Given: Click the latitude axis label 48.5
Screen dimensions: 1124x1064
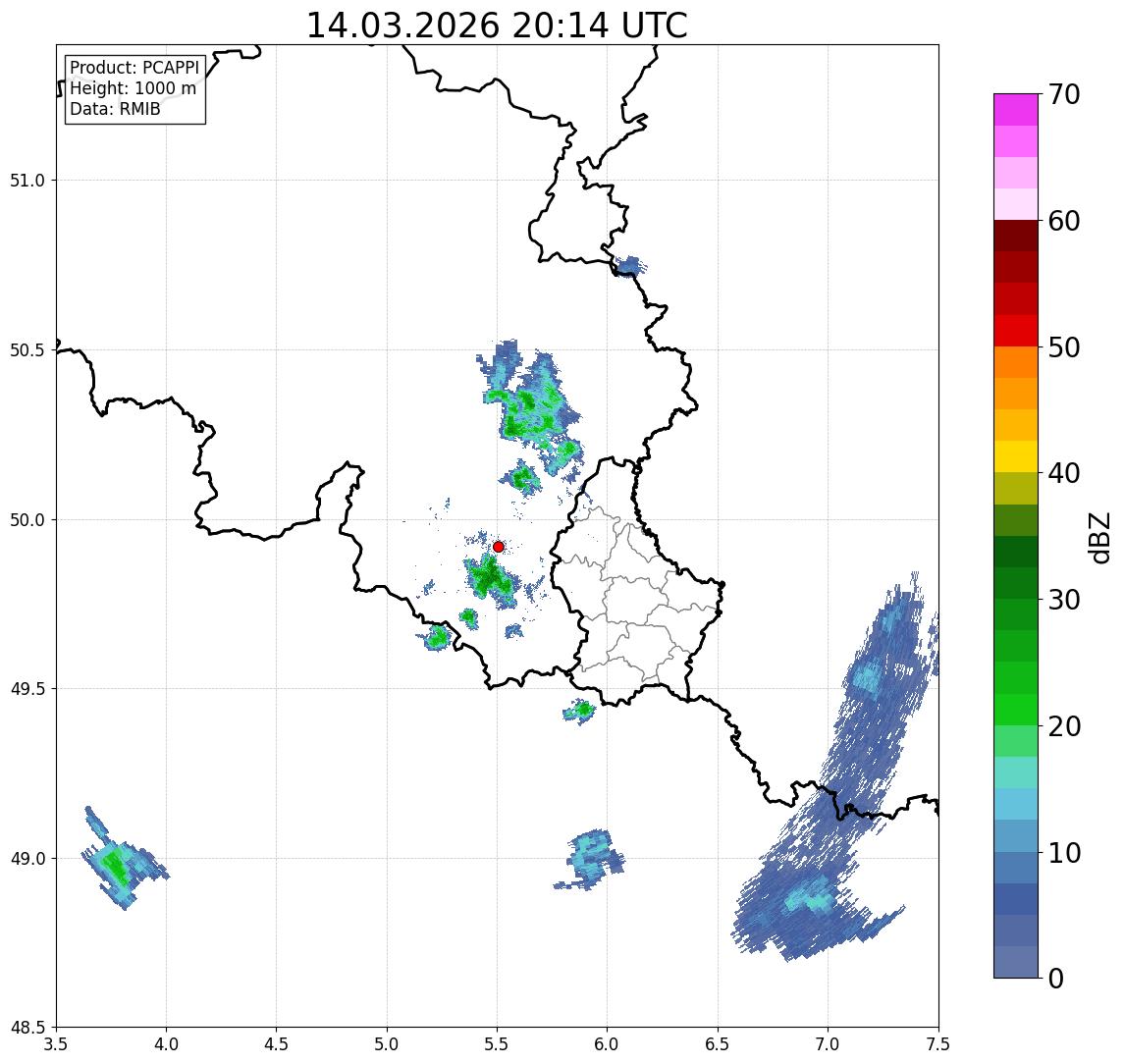Looking at the screenshot, I should [27, 1028].
